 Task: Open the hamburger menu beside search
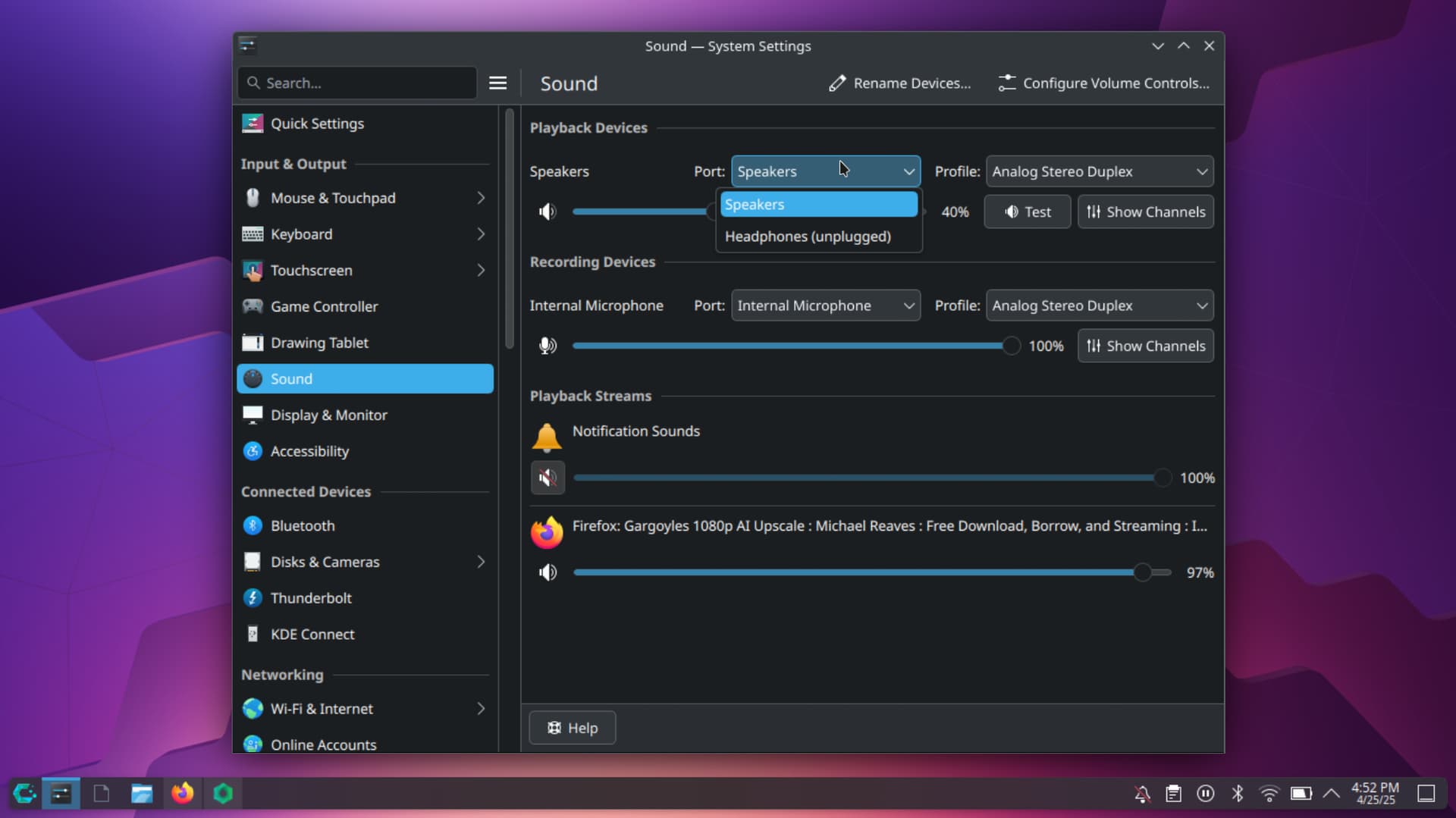(497, 83)
